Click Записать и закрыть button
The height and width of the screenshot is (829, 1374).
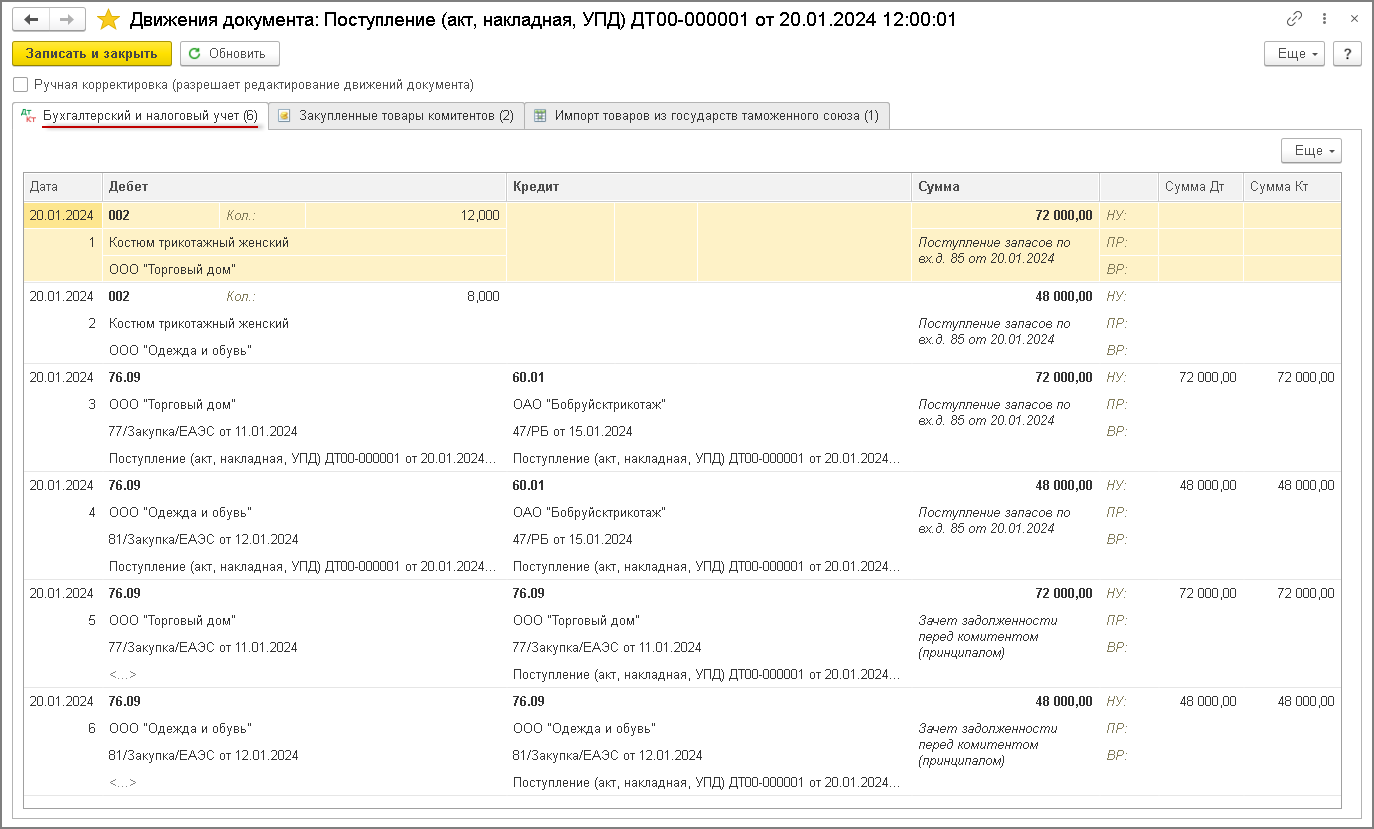coord(92,53)
